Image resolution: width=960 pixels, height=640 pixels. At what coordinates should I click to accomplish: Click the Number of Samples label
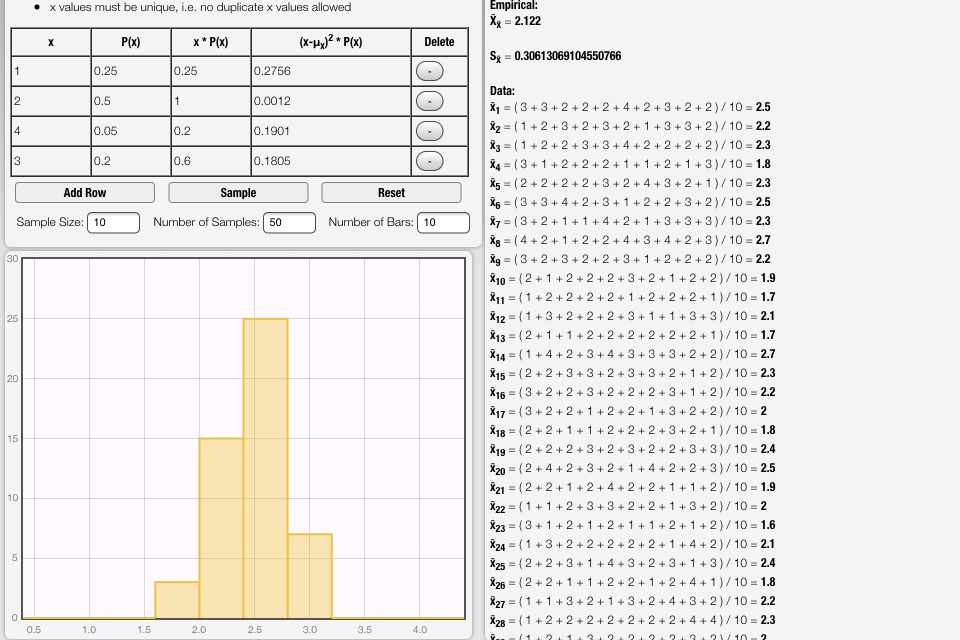(x=206, y=222)
